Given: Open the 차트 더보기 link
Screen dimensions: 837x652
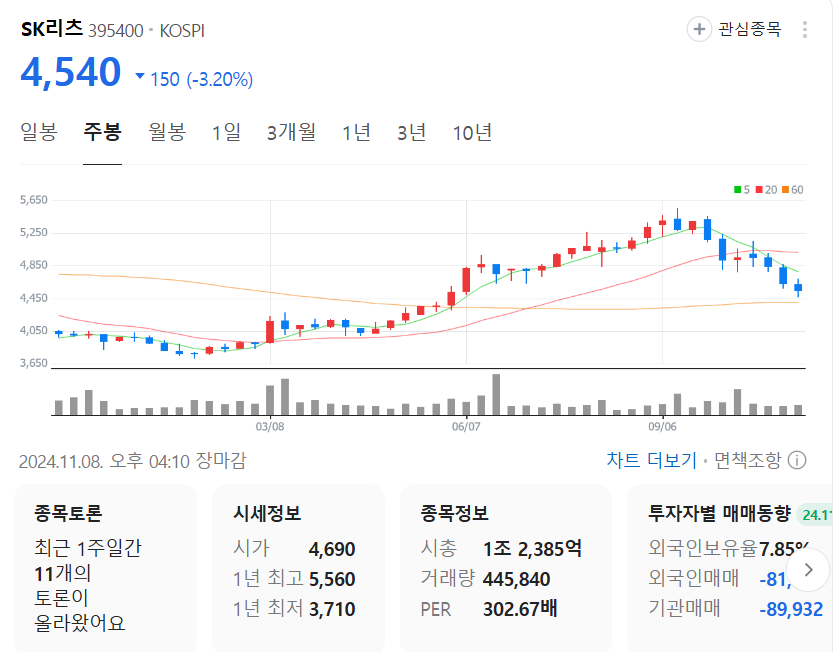Looking at the screenshot, I should tap(652, 460).
